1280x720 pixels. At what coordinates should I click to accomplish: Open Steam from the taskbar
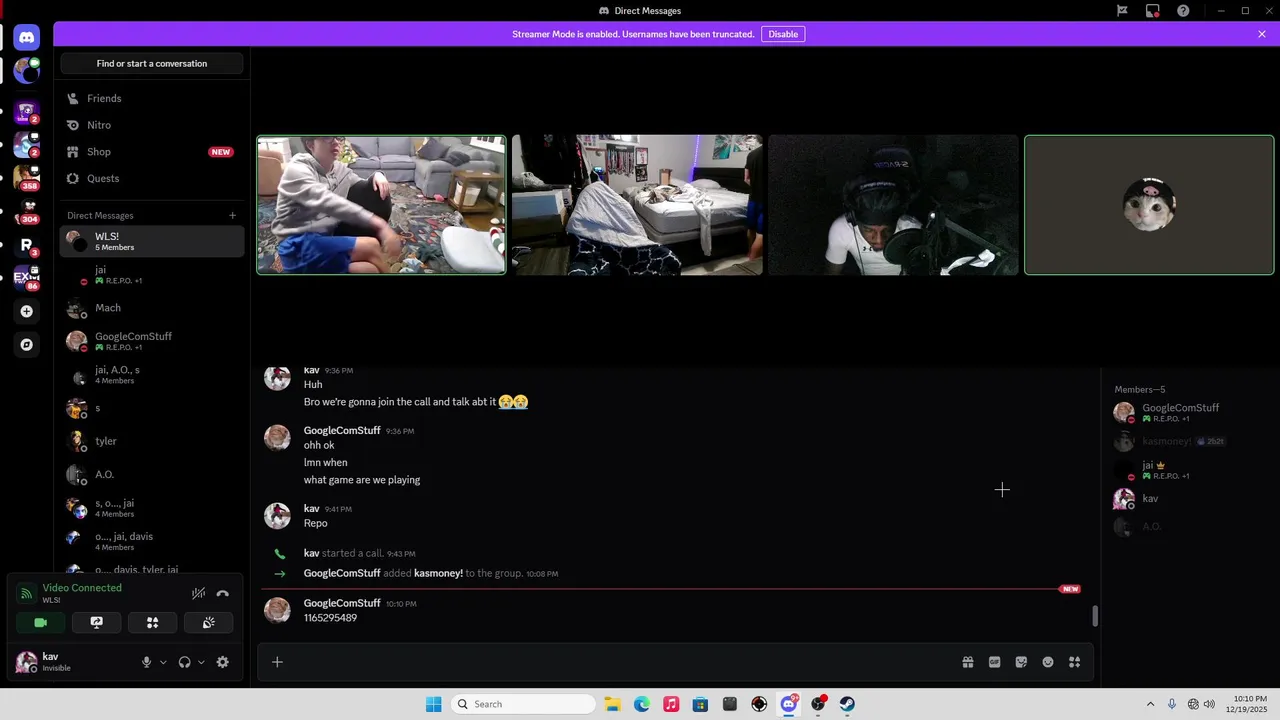(x=847, y=704)
